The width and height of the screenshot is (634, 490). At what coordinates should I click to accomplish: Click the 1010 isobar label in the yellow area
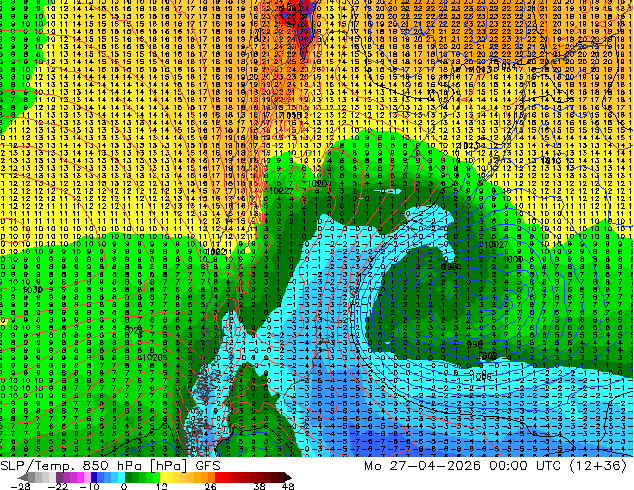click(551, 161)
